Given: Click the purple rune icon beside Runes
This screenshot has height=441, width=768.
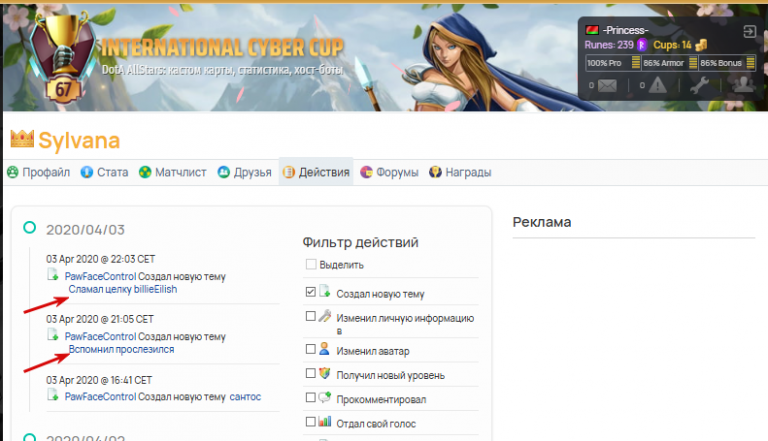Looking at the screenshot, I should (x=641, y=45).
